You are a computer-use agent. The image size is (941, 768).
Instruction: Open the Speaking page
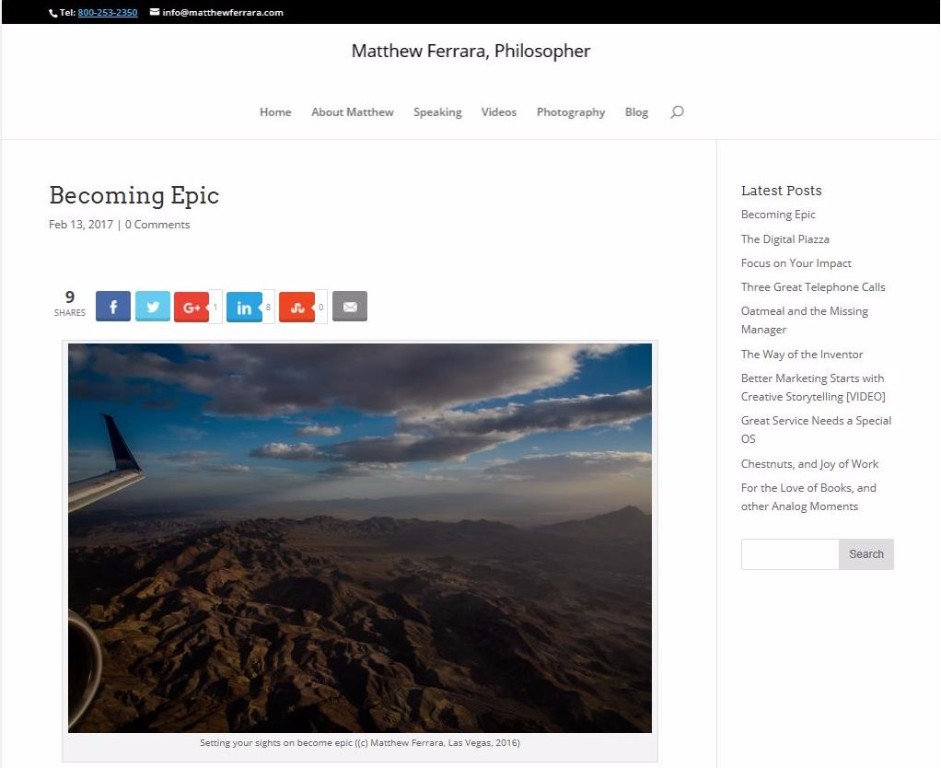(x=437, y=112)
